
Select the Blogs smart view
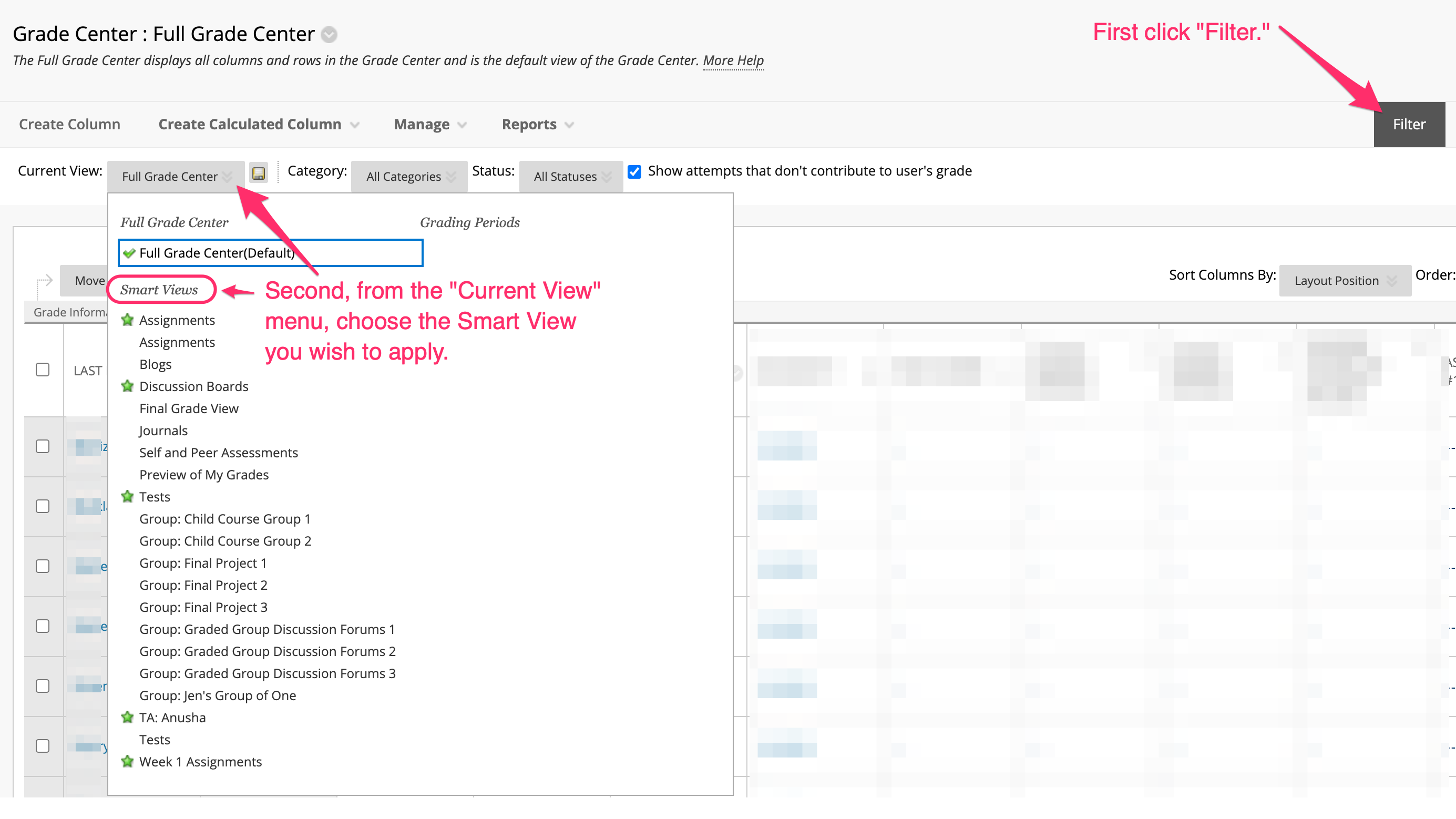[156, 365]
